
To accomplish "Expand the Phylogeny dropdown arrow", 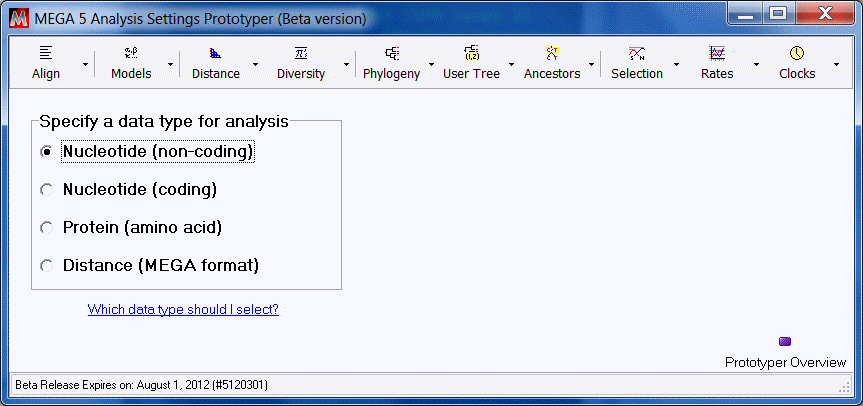I will (x=432, y=64).
